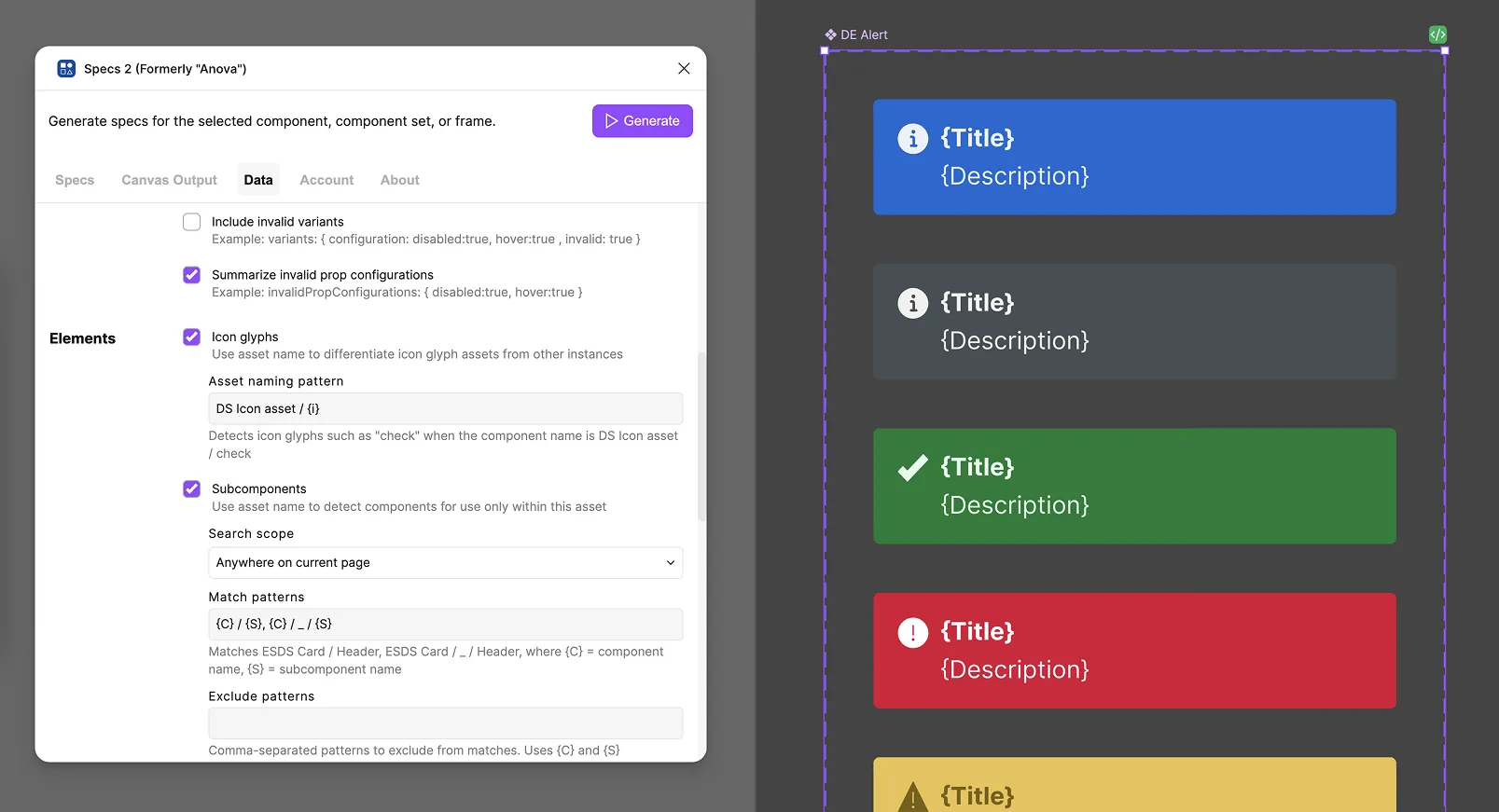1499x812 pixels.
Task: Click {Title} text in the gray alert
Action: 977,302
